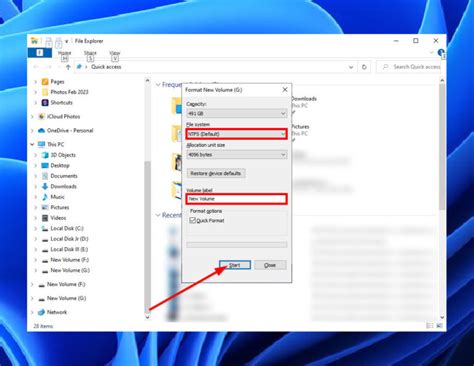Open the address bar history dropdown
474x366 pixels.
(351, 67)
